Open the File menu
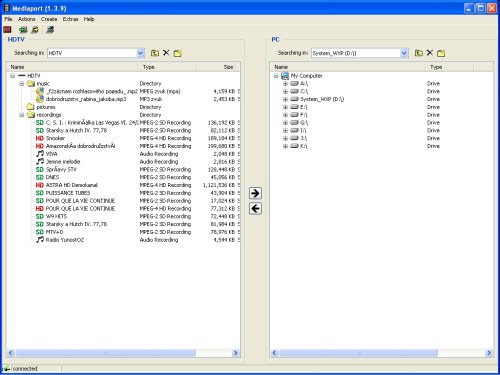Image resolution: width=500 pixels, height=375 pixels. tap(8, 19)
